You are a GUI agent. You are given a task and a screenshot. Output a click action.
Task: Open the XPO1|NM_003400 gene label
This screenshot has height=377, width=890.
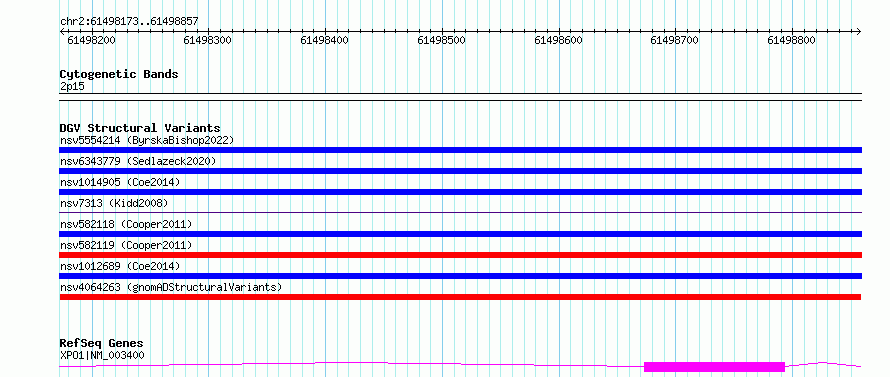coord(102,355)
